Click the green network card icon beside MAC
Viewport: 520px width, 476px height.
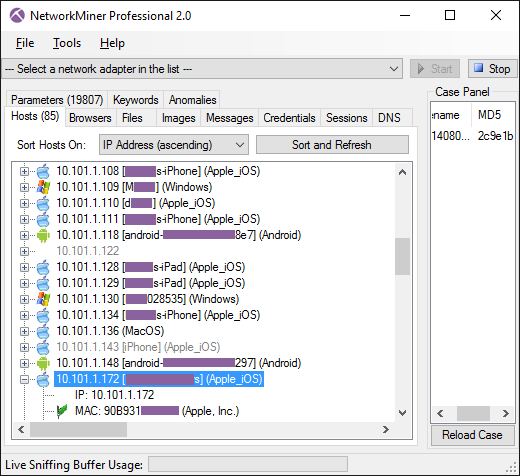pyautogui.click(x=62, y=411)
